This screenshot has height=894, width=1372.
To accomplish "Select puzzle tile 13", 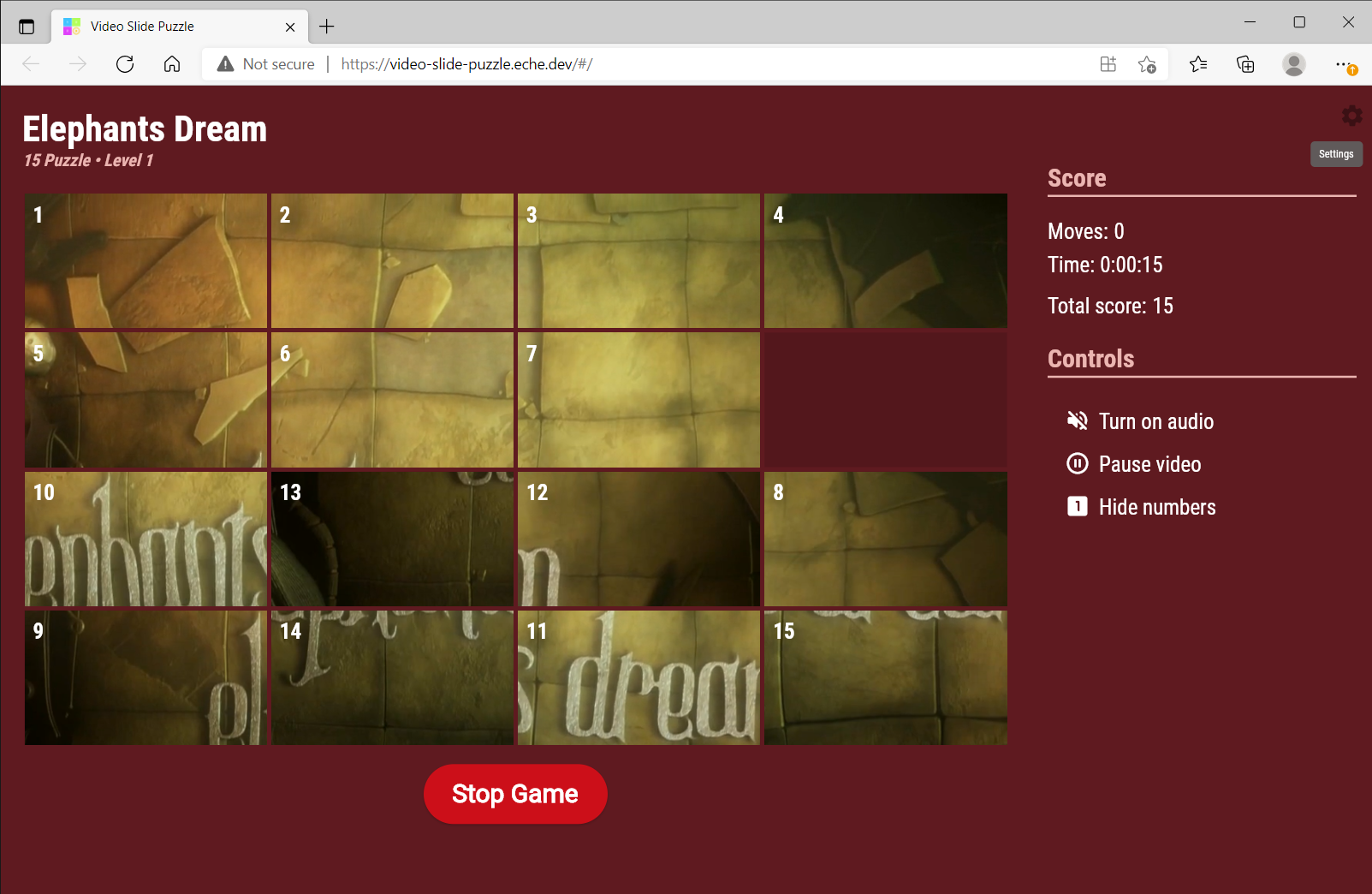I will (x=392, y=539).
